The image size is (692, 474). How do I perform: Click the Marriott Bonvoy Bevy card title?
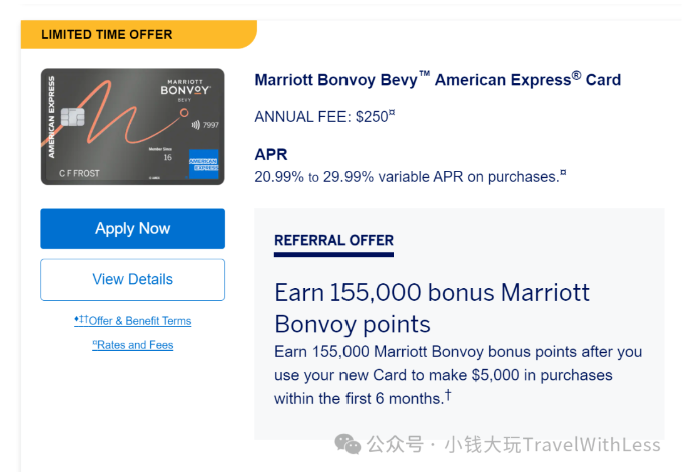click(x=437, y=80)
